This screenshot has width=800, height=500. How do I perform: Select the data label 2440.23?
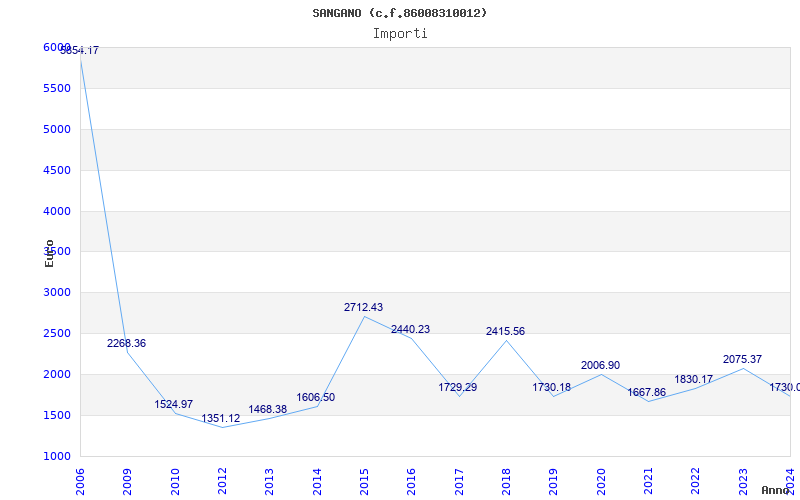(x=411, y=330)
